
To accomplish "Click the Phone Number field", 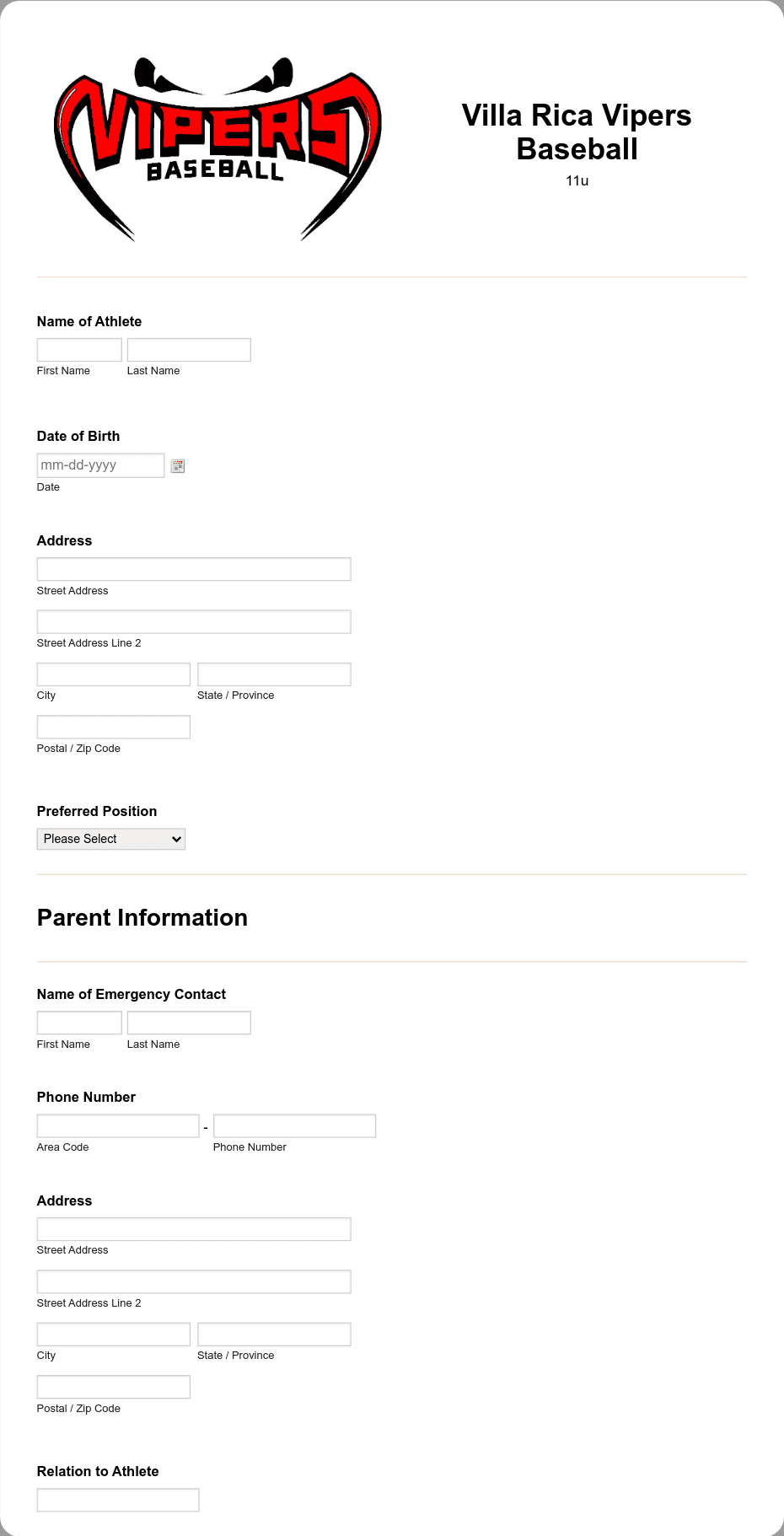I will click(x=294, y=1125).
